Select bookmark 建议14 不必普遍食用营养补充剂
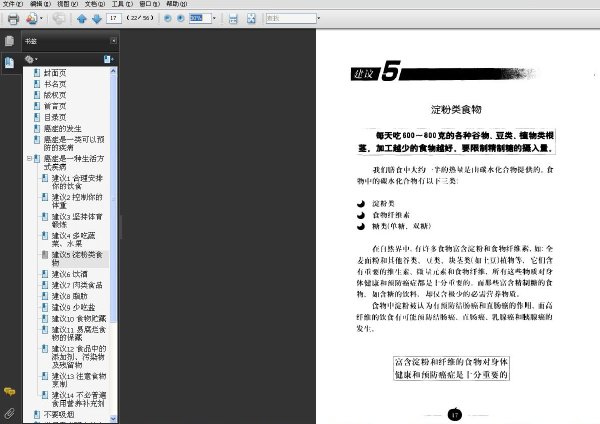 [79, 399]
